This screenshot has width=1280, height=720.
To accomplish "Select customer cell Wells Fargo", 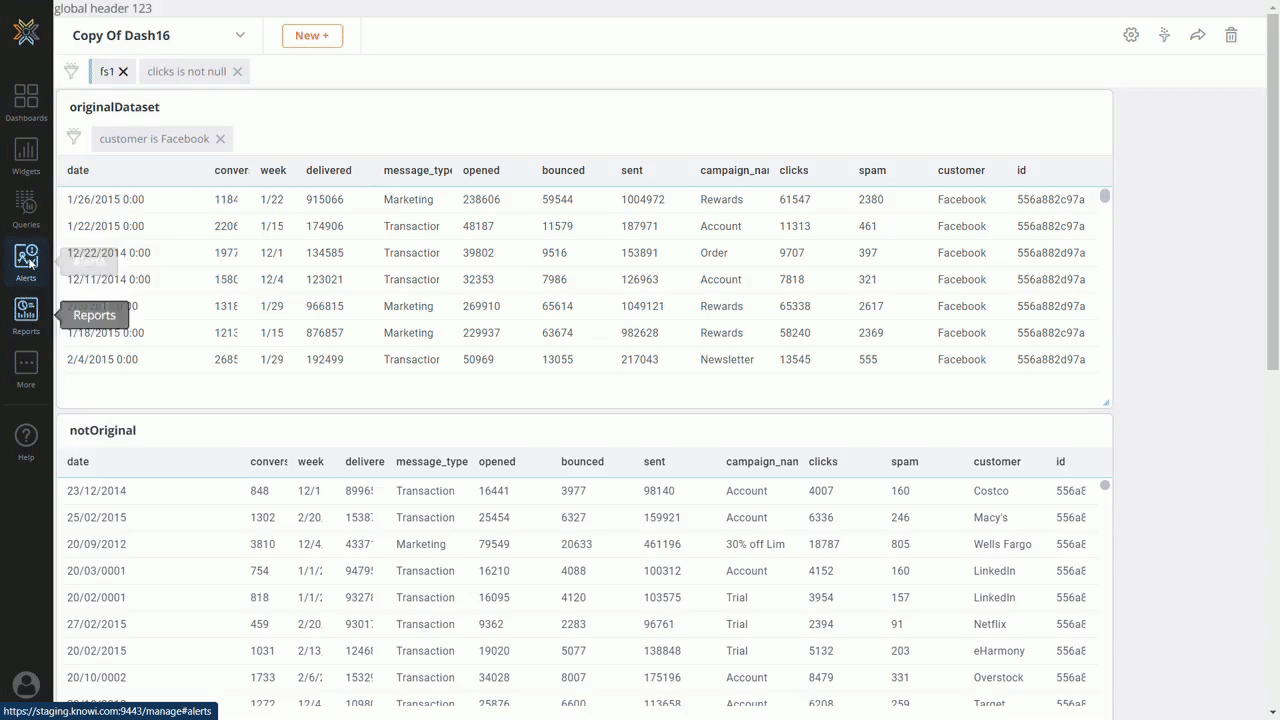I will coord(1002,544).
